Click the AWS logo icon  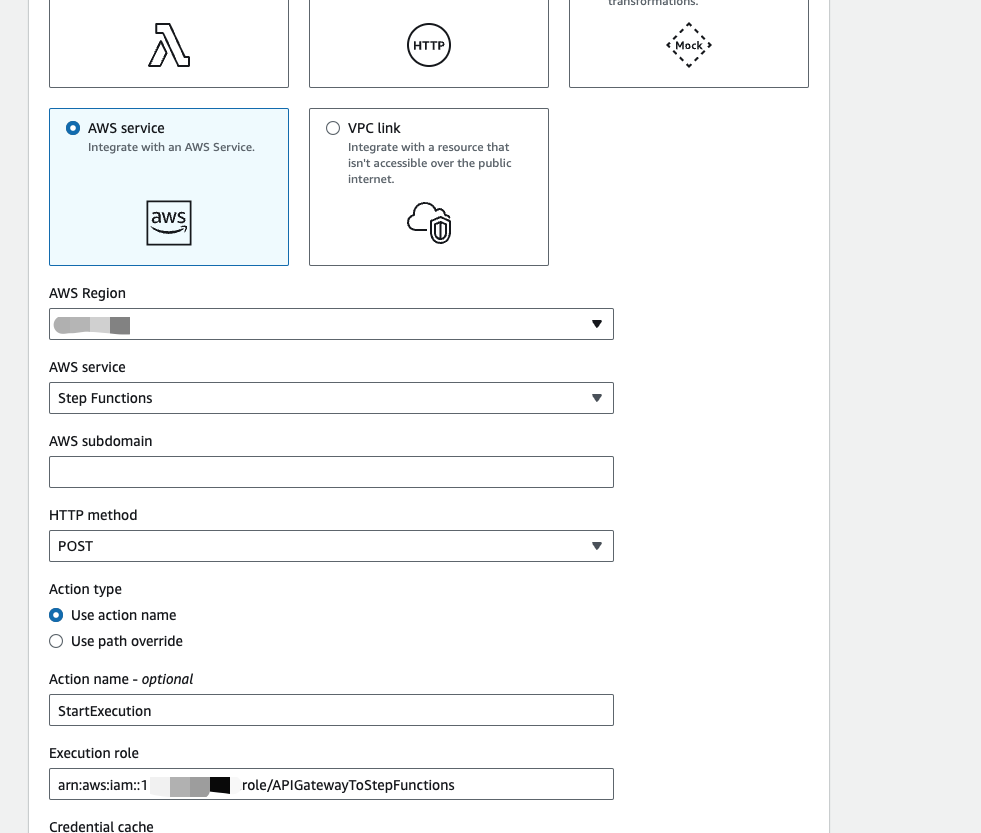coord(169,223)
